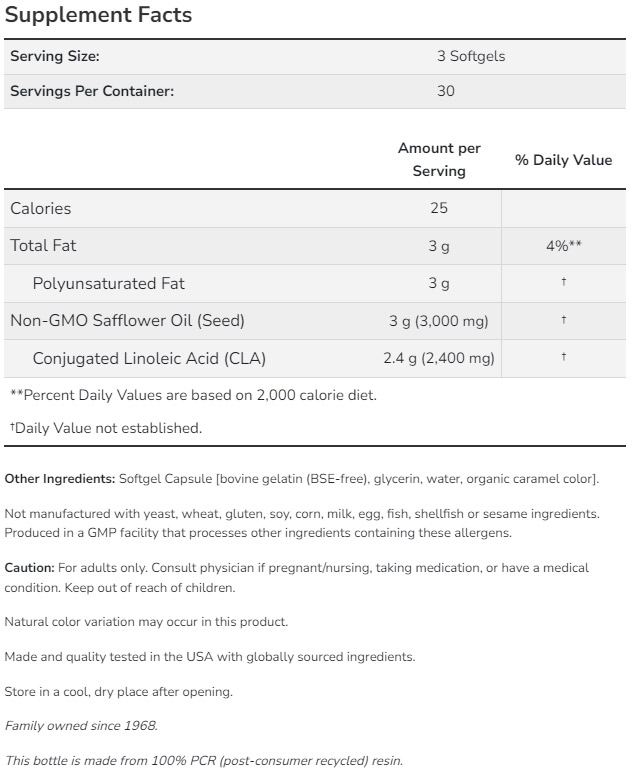This screenshot has width=631, height=779.
Task: Click the 'Daily Value not established' footnote
Action: (x=106, y=428)
